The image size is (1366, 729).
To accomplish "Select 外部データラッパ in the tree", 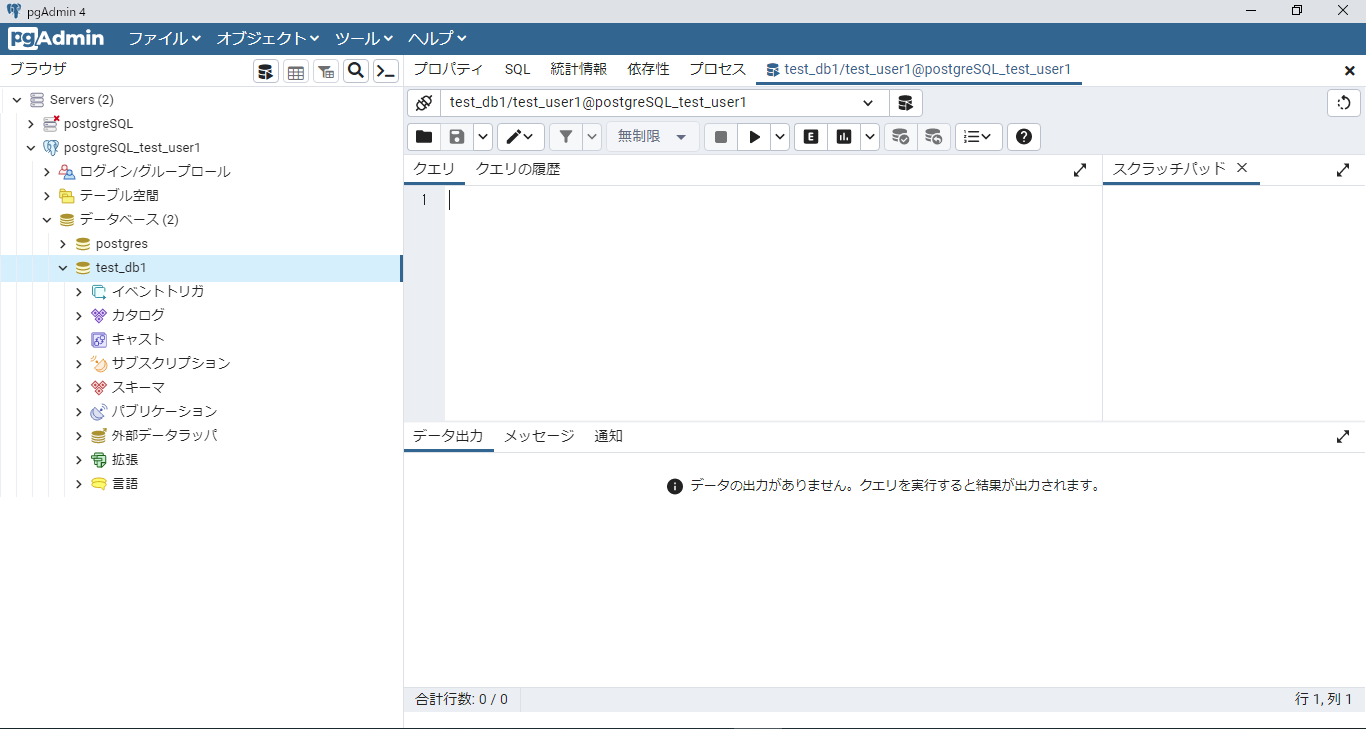I will (164, 436).
